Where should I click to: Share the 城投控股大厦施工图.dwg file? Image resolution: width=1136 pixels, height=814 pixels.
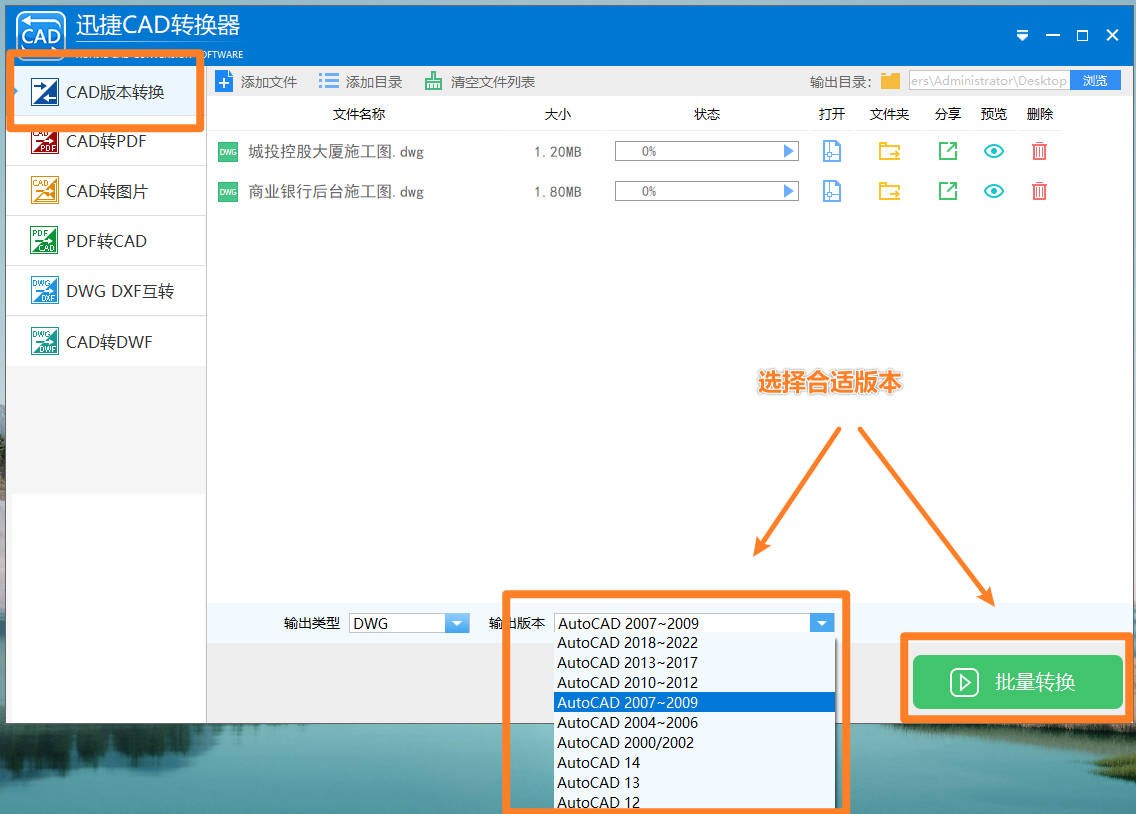coord(946,151)
